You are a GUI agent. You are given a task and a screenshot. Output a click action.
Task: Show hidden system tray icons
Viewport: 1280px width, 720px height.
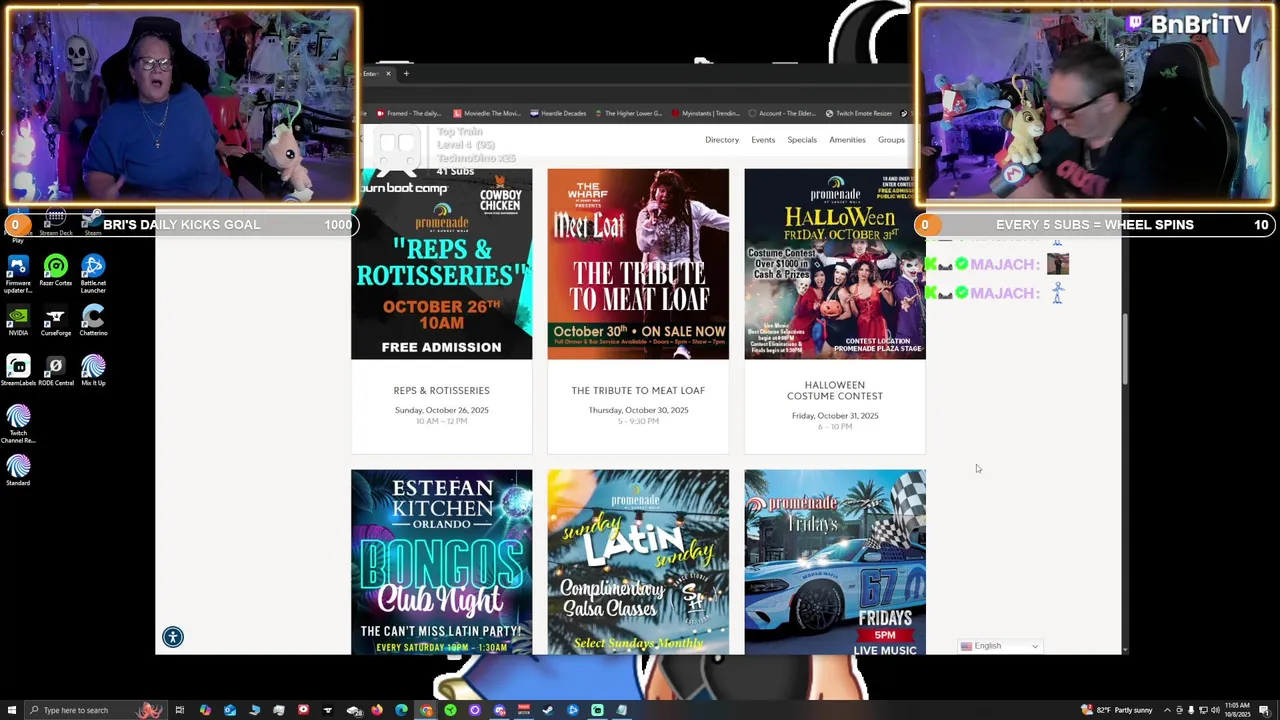pyautogui.click(x=1167, y=710)
